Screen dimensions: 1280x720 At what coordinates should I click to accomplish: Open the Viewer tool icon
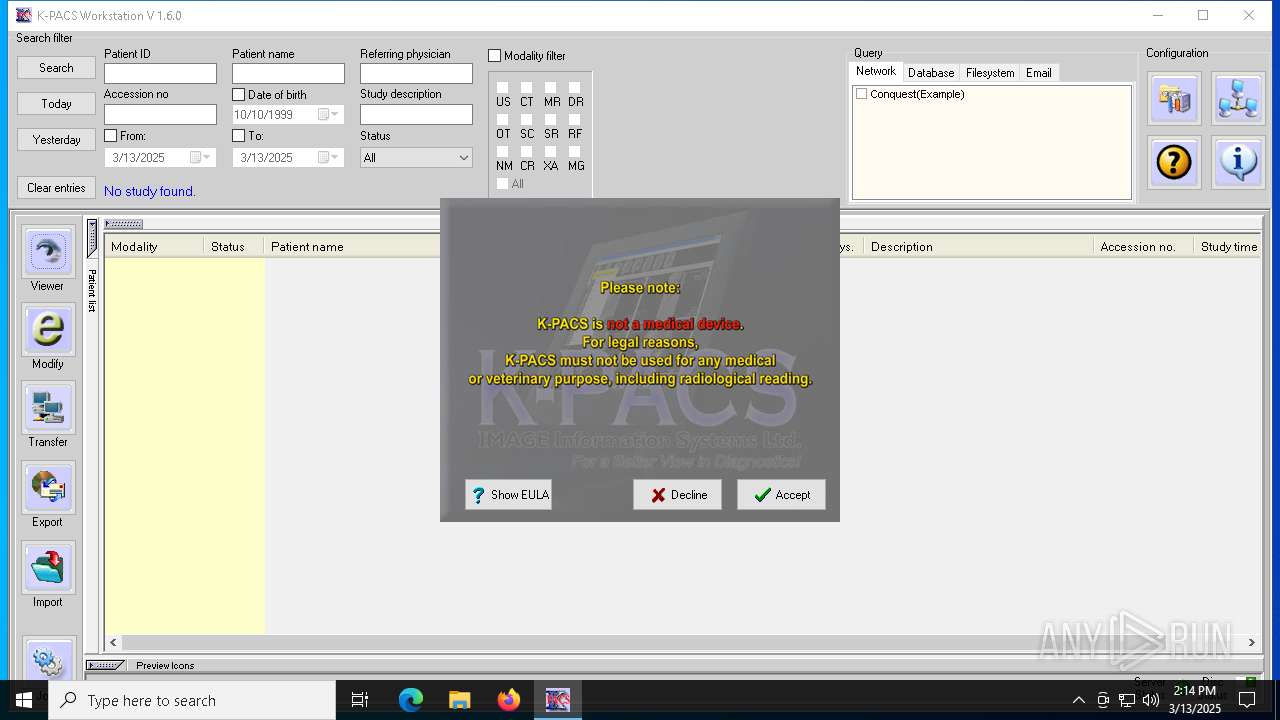coord(48,252)
